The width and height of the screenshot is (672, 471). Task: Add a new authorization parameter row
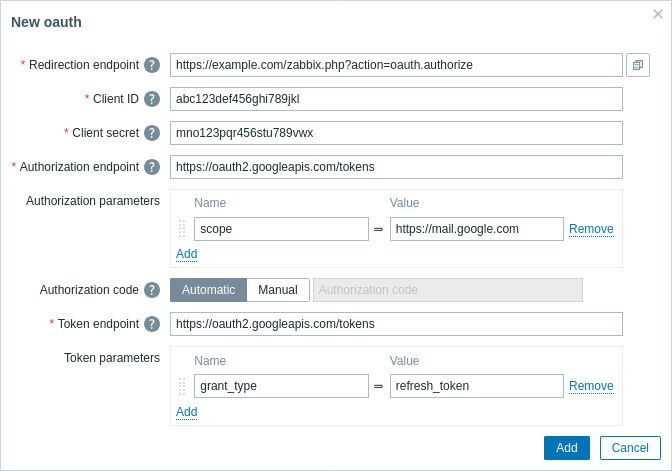(186, 254)
